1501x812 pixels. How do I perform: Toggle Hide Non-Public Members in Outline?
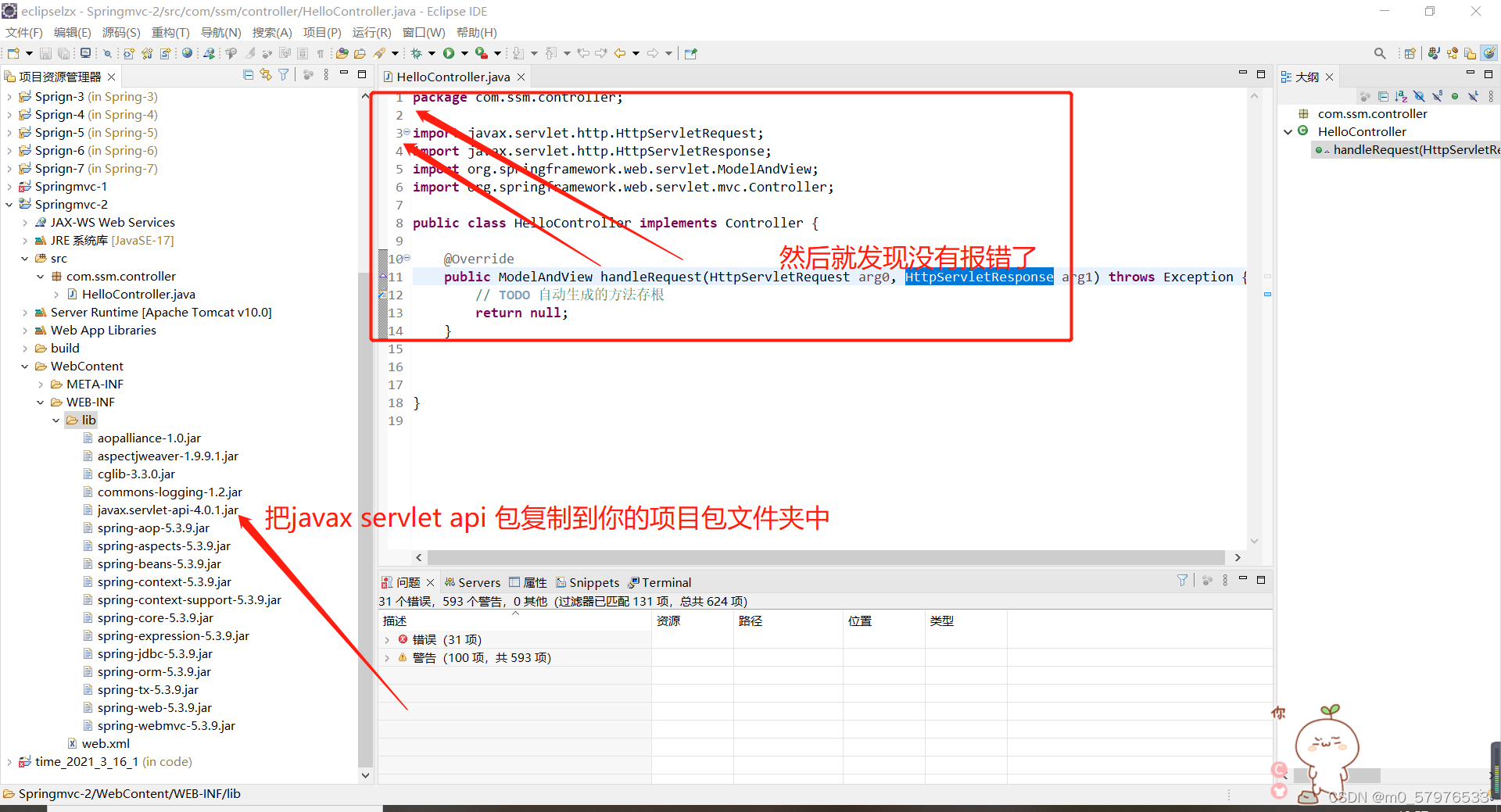point(1455,96)
